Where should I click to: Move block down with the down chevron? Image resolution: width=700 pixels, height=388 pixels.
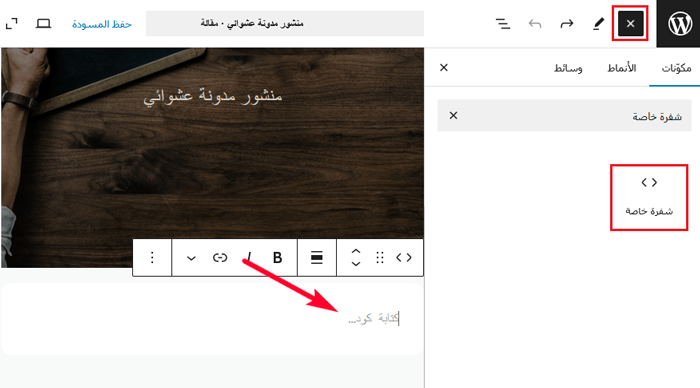click(356, 263)
